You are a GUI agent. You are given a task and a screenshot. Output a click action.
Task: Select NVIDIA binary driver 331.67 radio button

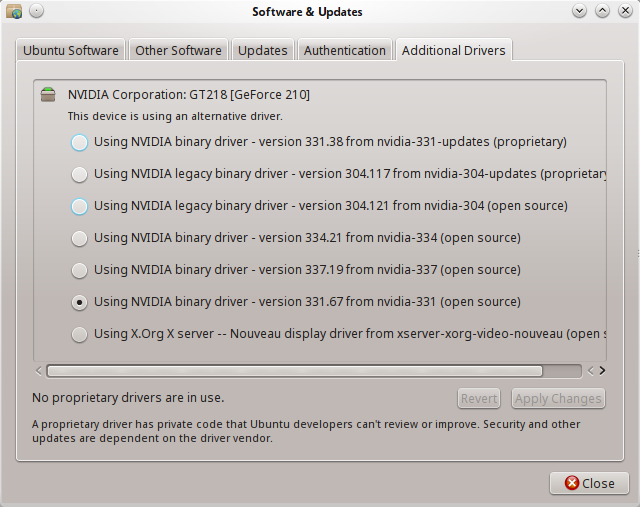pyautogui.click(x=79, y=302)
